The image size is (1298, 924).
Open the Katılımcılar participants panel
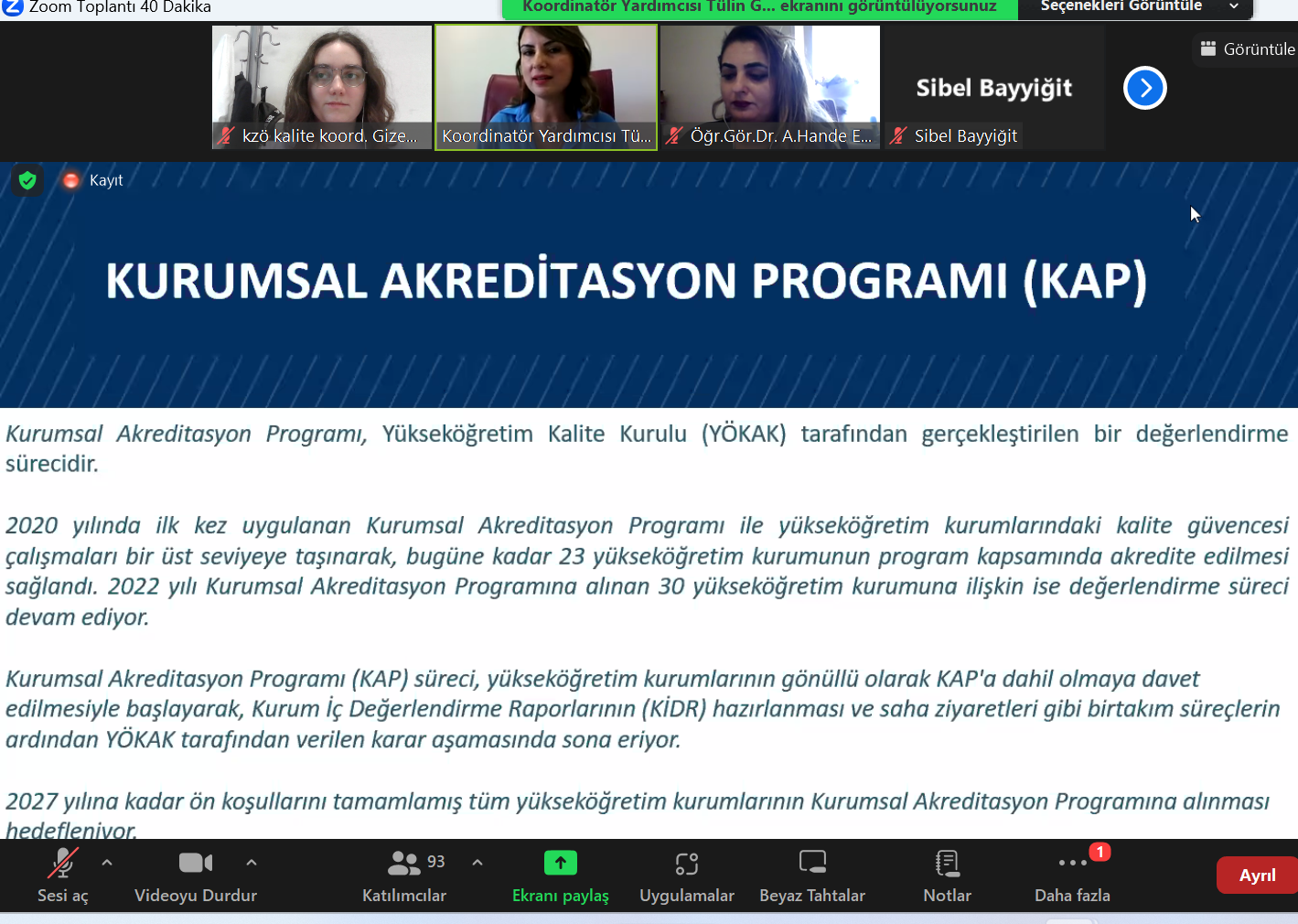pyautogui.click(x=404, y=874)
